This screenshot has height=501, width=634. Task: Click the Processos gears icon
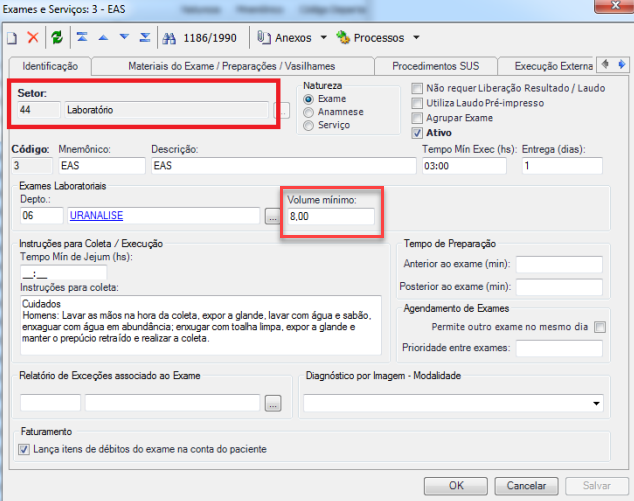click(343, 37)
